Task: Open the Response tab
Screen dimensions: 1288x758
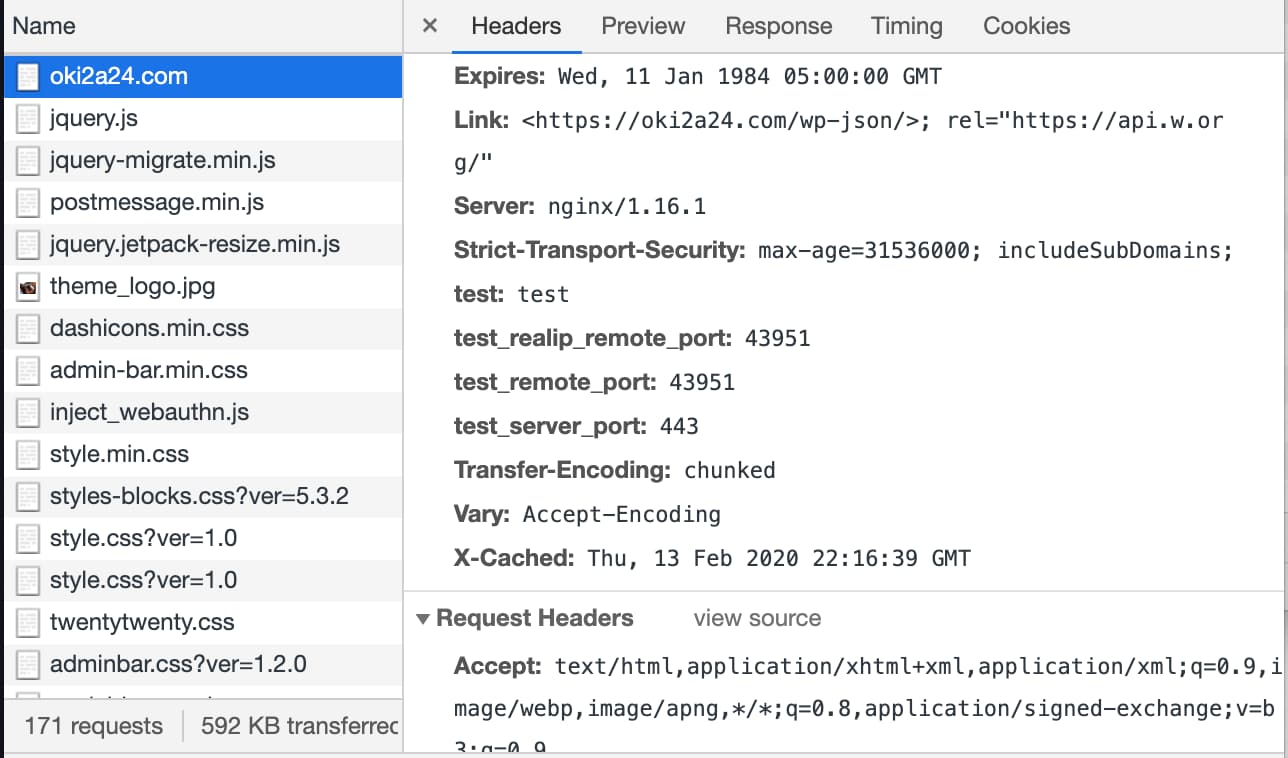Action: pyautogui.click(x=779, y=26)
